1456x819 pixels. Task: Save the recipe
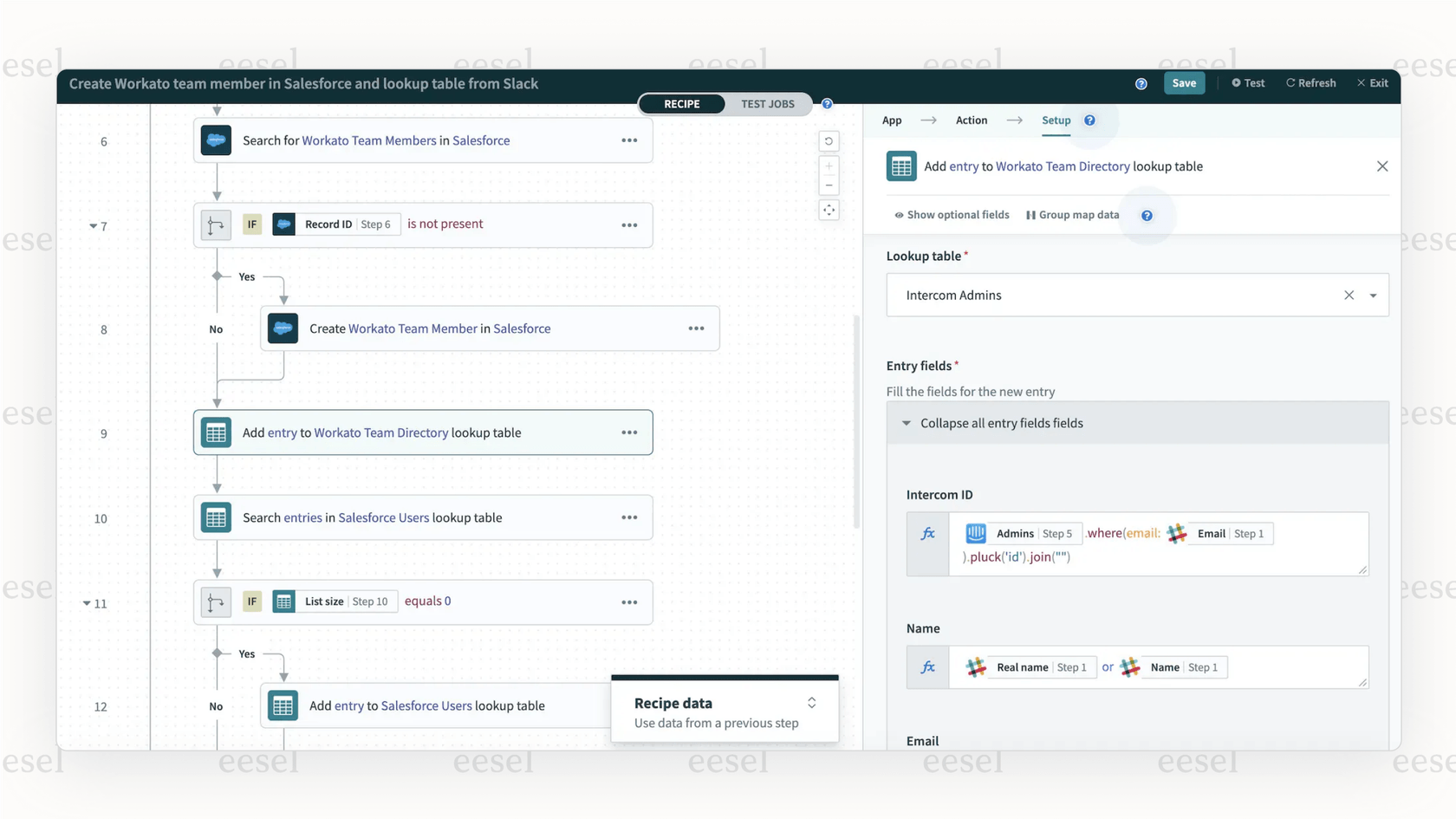1184,83
